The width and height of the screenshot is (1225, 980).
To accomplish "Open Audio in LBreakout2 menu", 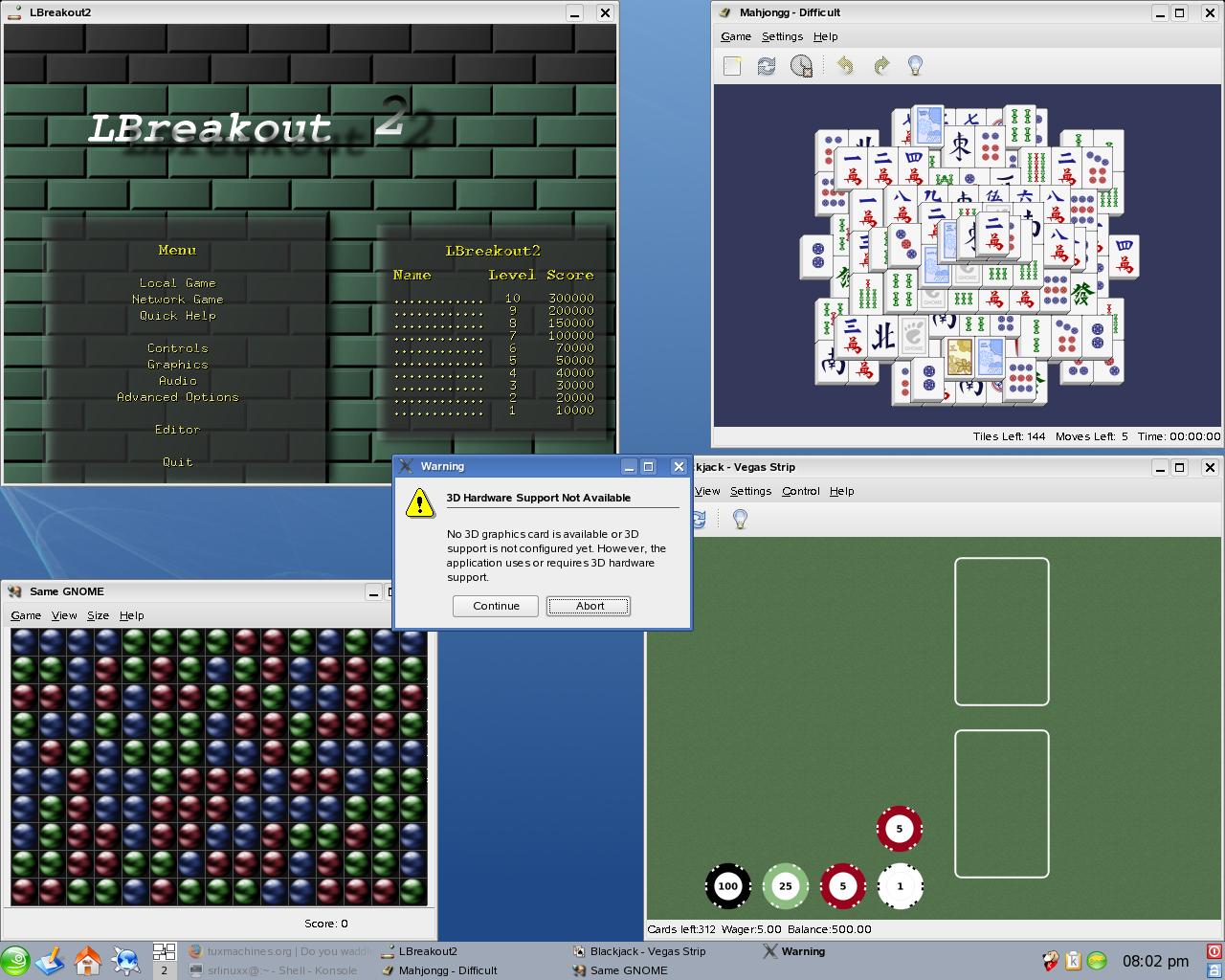I will click(177, 381).
